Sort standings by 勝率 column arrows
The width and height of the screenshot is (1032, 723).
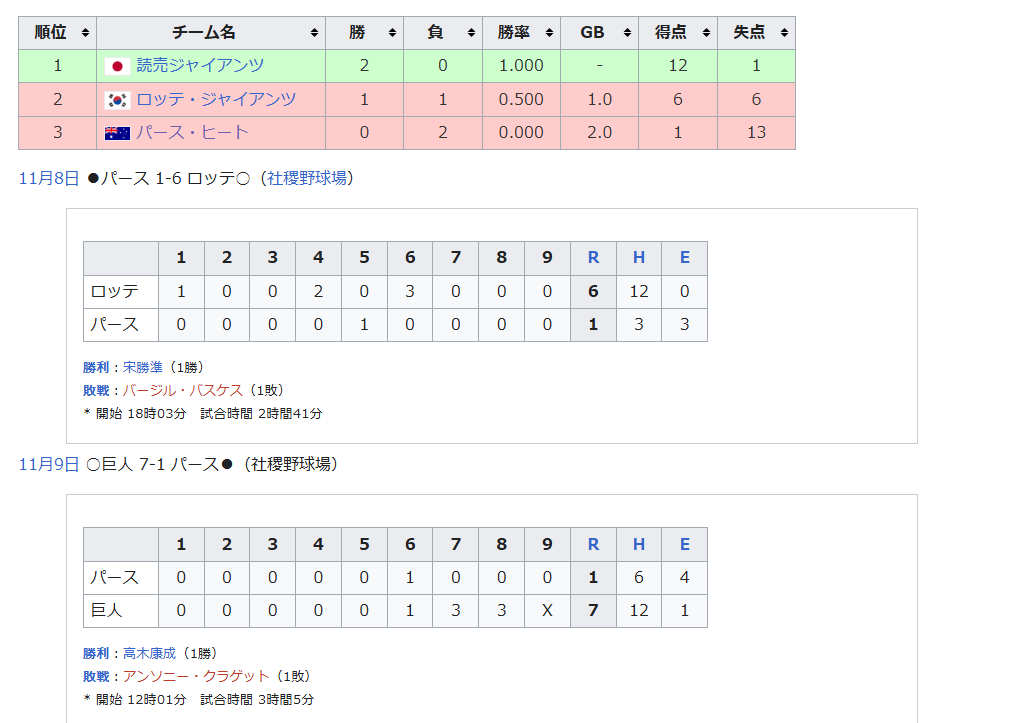point(548,33)
